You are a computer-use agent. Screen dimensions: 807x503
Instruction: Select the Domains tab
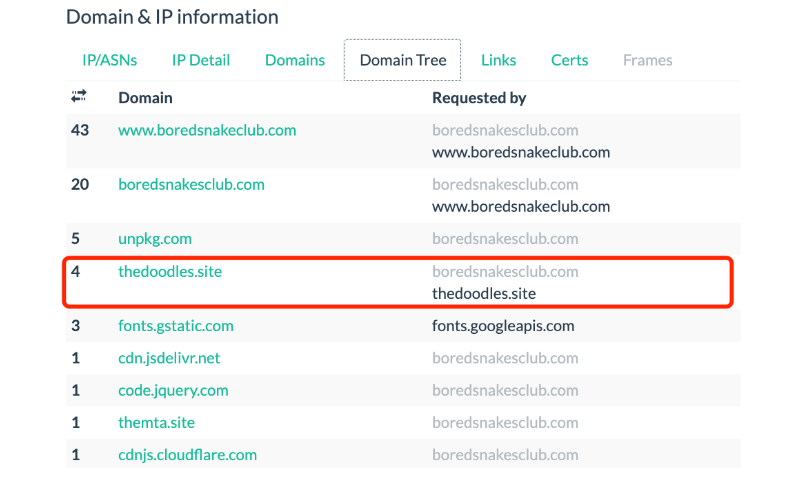294,60
